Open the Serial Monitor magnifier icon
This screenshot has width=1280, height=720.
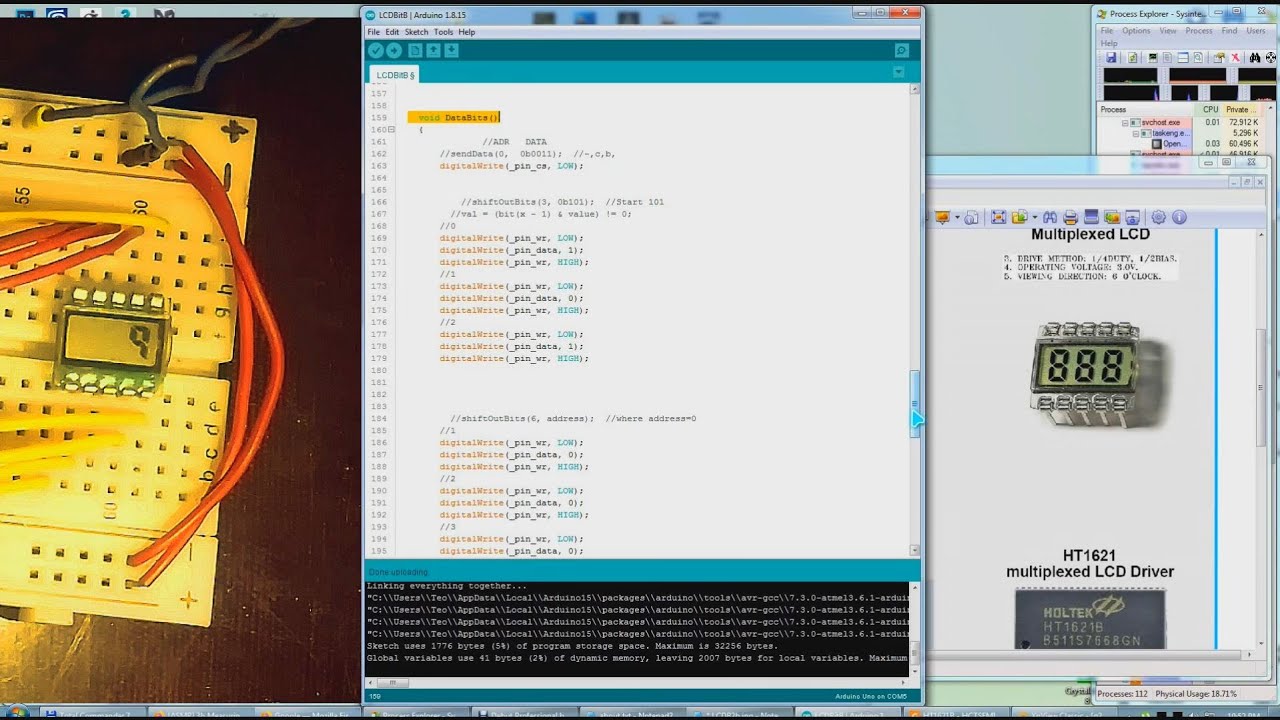click(901, 50)
